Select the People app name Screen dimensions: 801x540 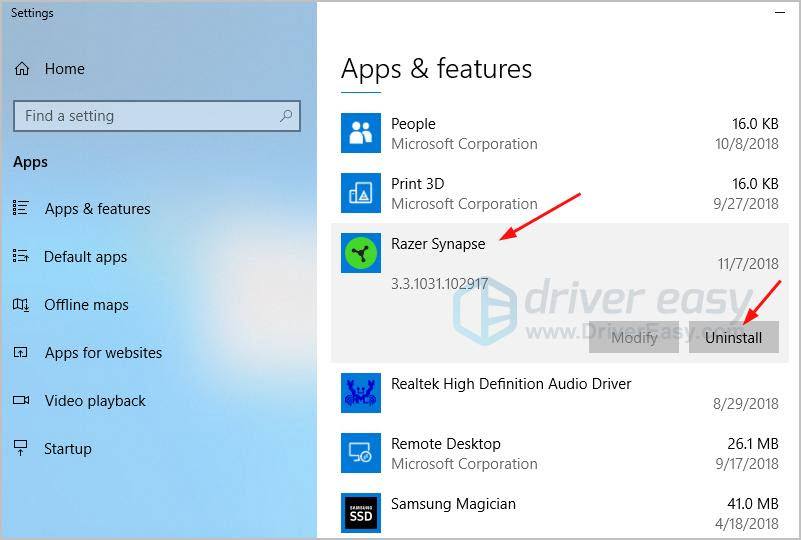click(413, 124)
